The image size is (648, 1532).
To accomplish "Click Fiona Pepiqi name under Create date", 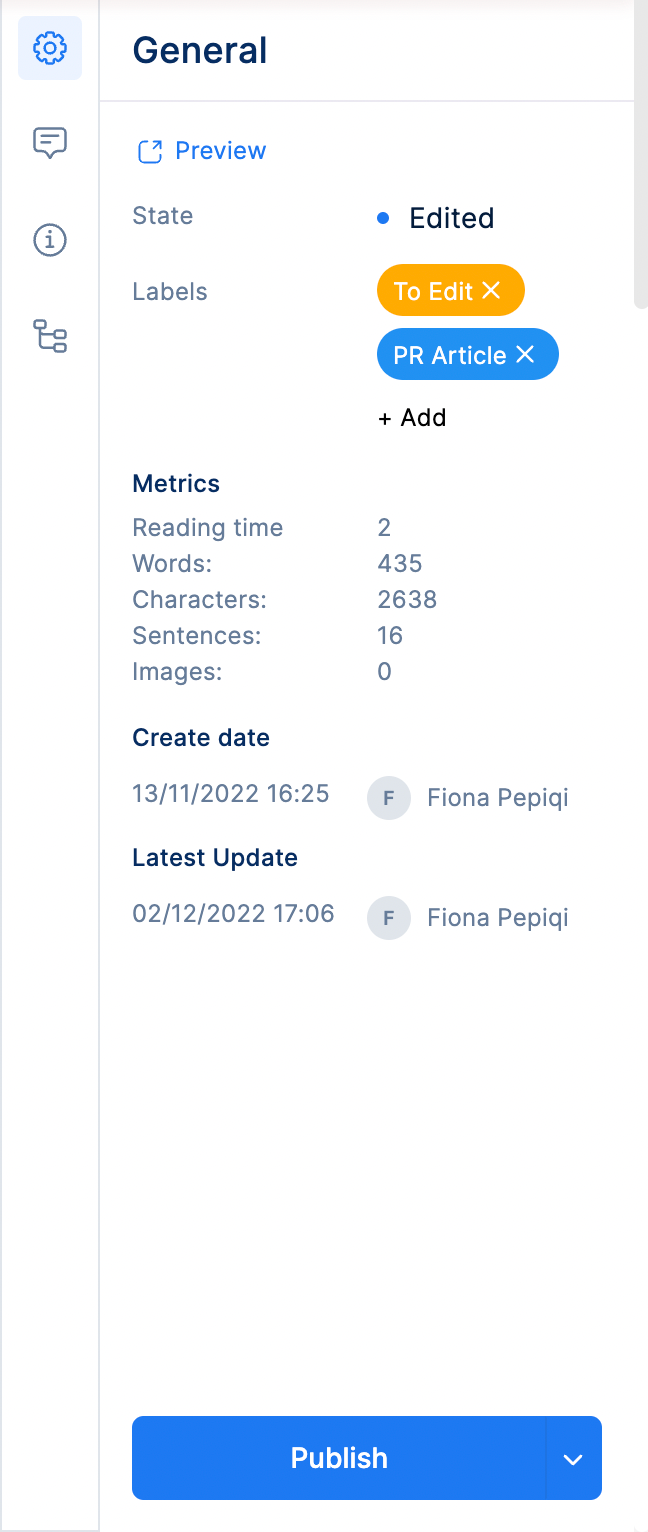I will [x=497, y=798].
